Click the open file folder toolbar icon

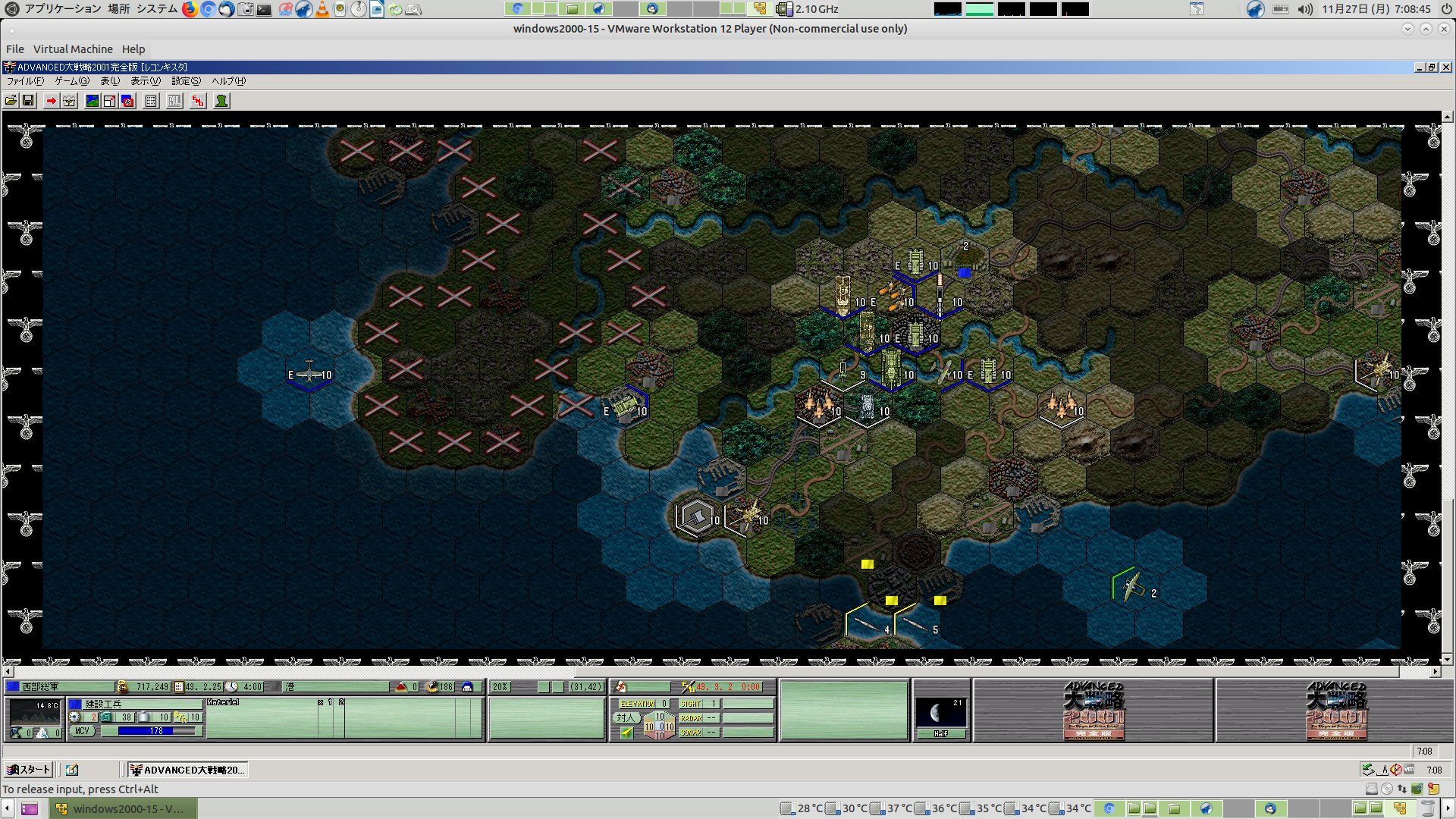pos(11,101)
